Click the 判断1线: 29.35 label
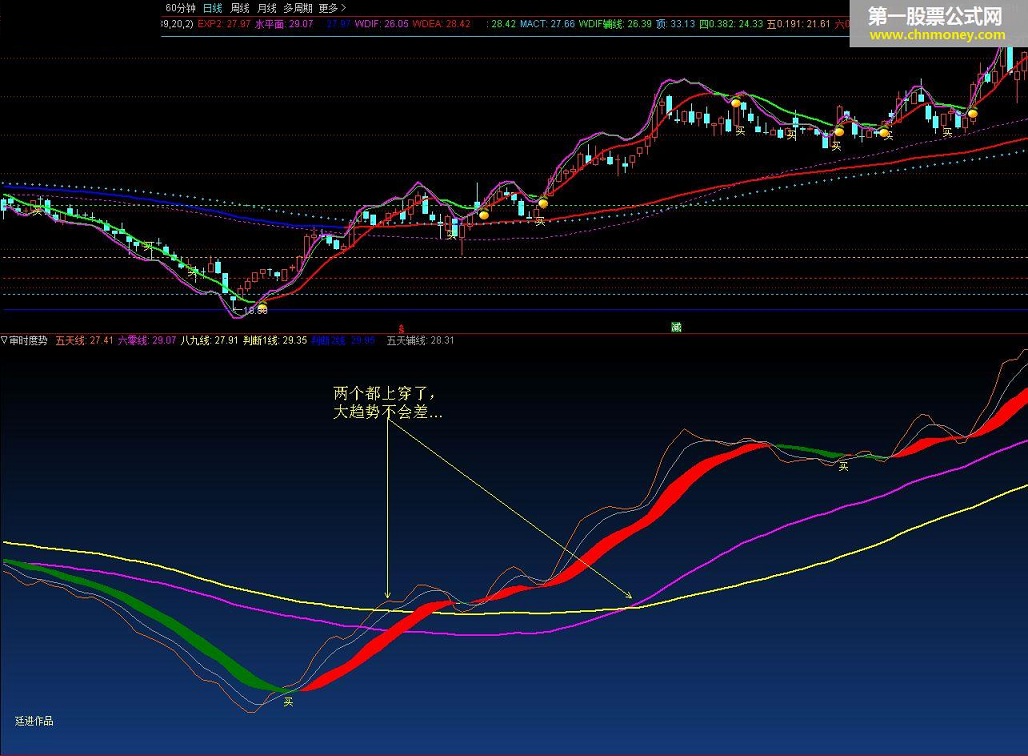The image size is (1028, 756). (x=275, y=340)
